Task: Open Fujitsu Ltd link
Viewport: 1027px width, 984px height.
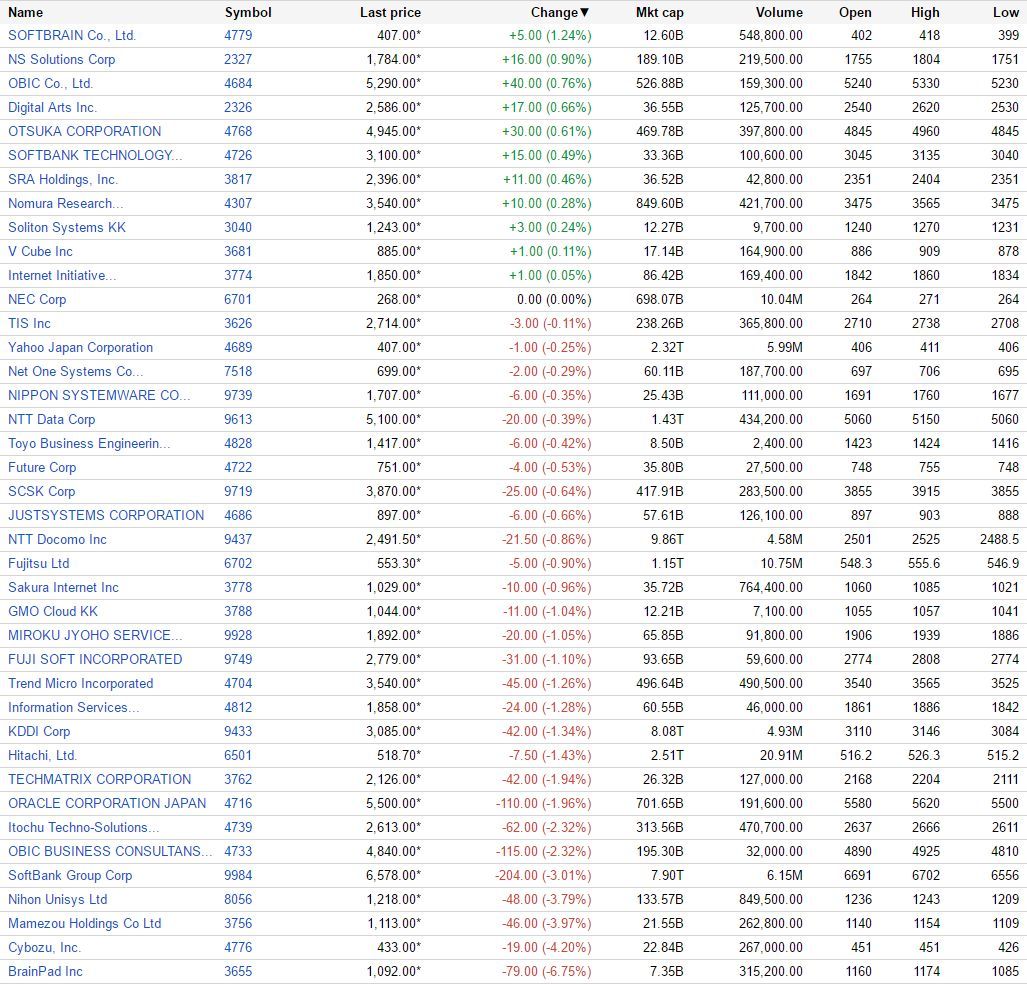Action: [39, 564]
